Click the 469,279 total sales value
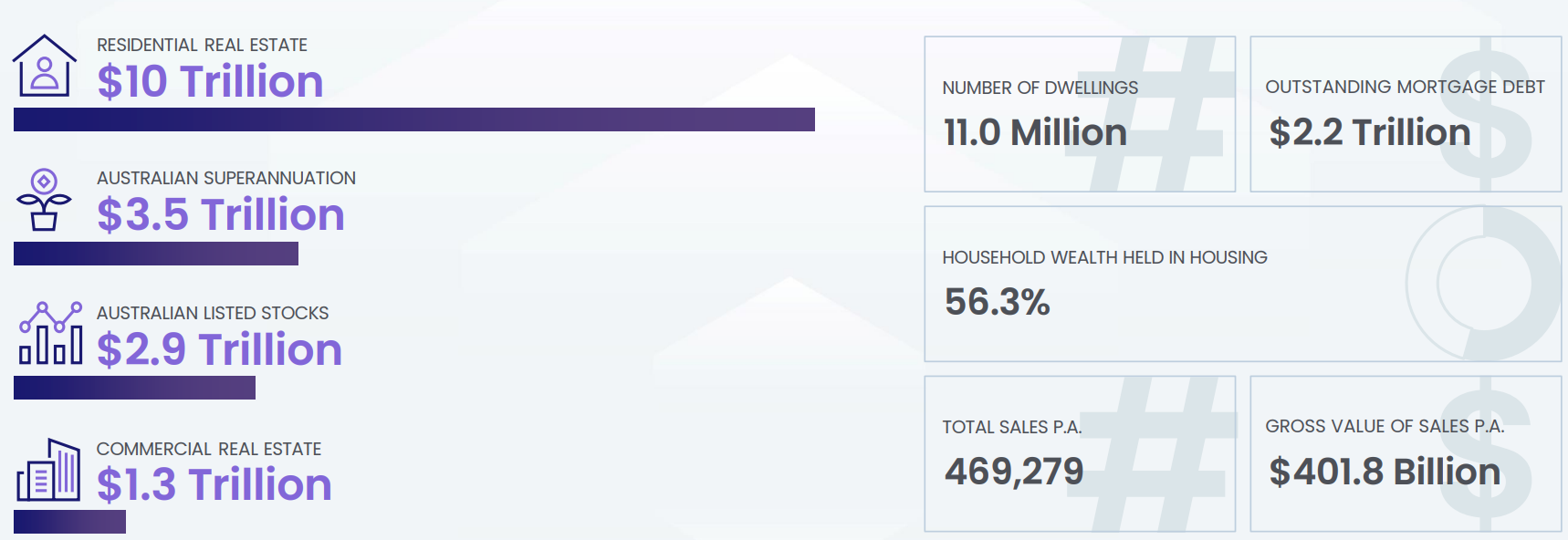Viewport: 1568px width, 540px height. tap(1014, 472)
